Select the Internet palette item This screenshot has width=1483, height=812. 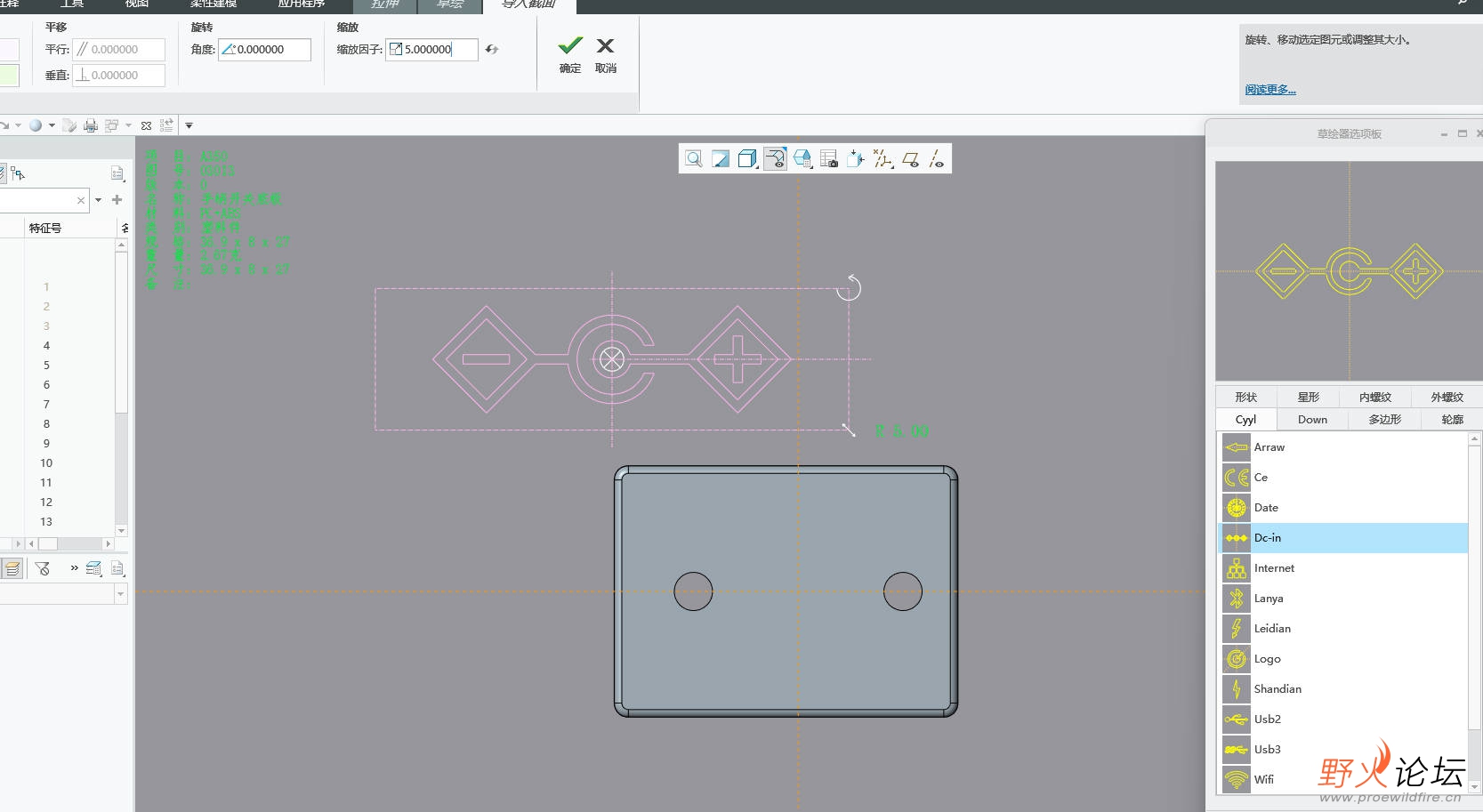click(1342, 568)
